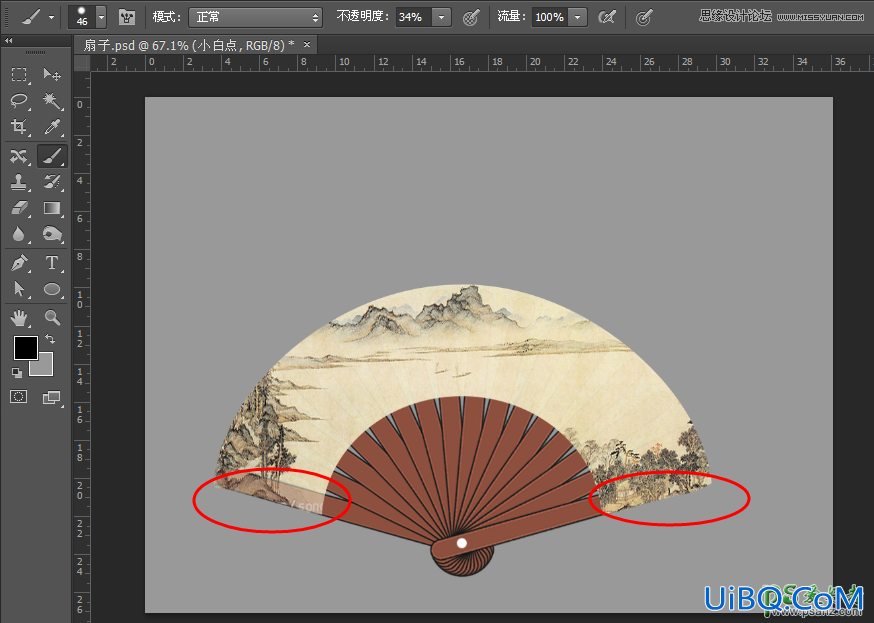Select the Zoom tool
Image resolution: width=874 pixels, height=623 pixels.
[52, 318]
